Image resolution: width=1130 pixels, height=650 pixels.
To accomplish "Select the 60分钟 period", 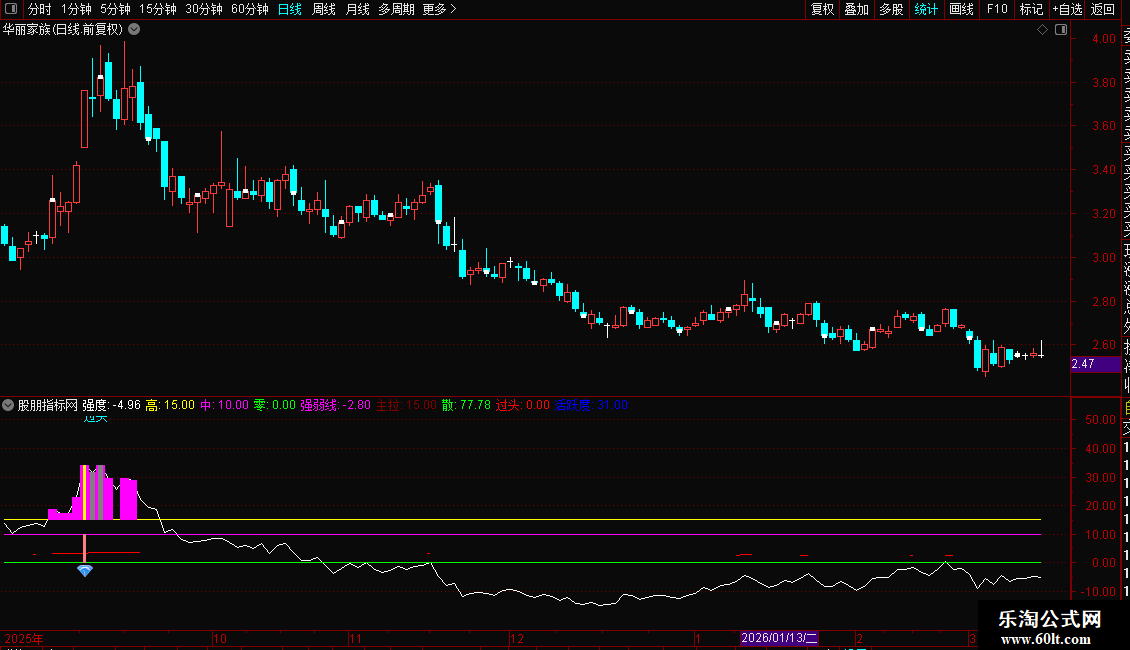I will point(250,9).
